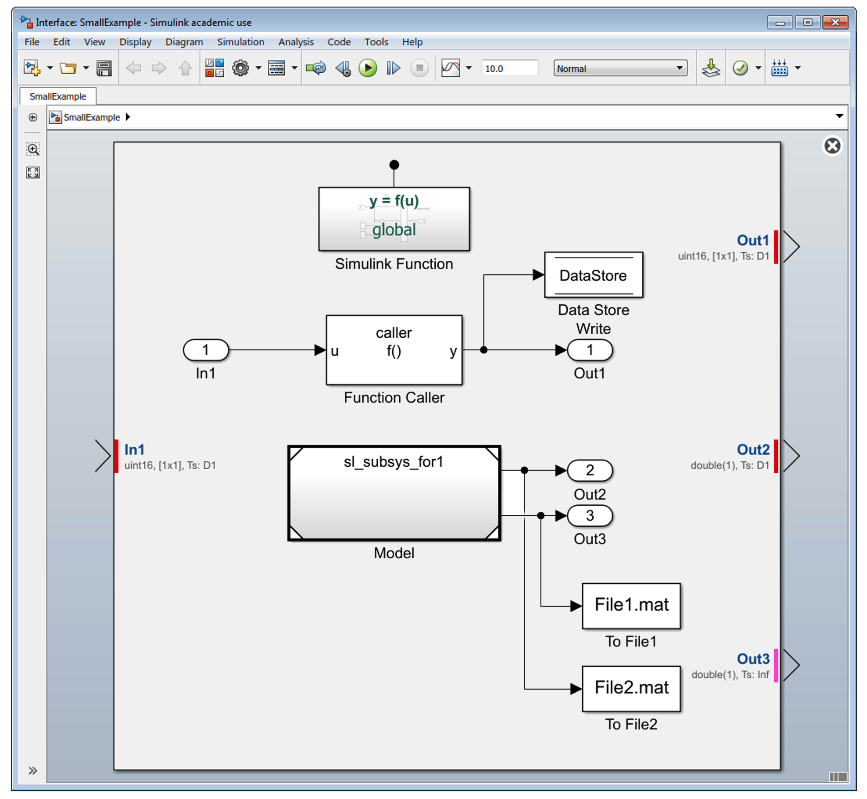Create a new model from toolbar
Image resolution: width=867 pixels, height=799 pixels.
[x=32, y=68]
